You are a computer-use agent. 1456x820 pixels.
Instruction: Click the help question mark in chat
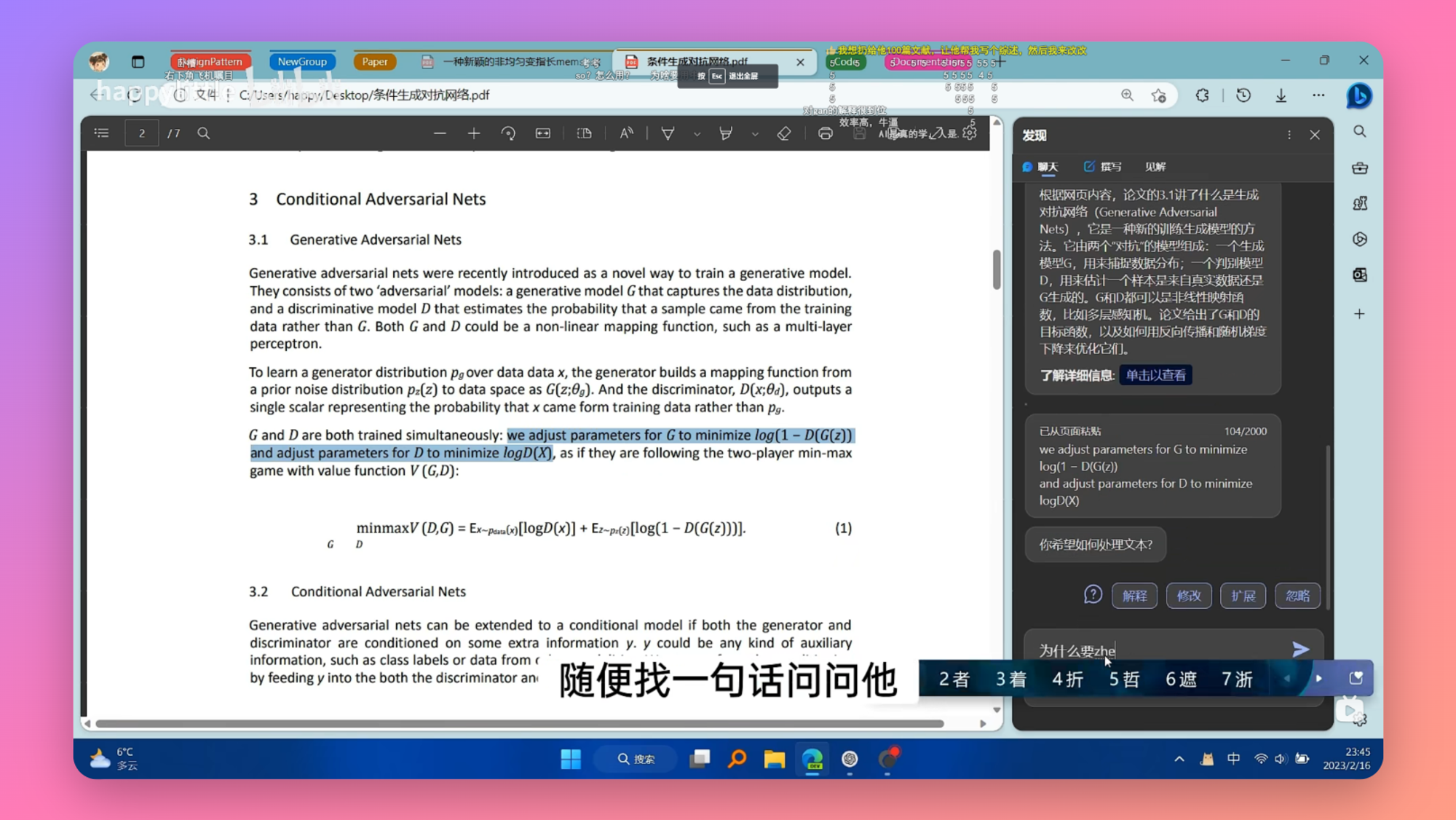pyautogui.click(x=1093, y=595)
